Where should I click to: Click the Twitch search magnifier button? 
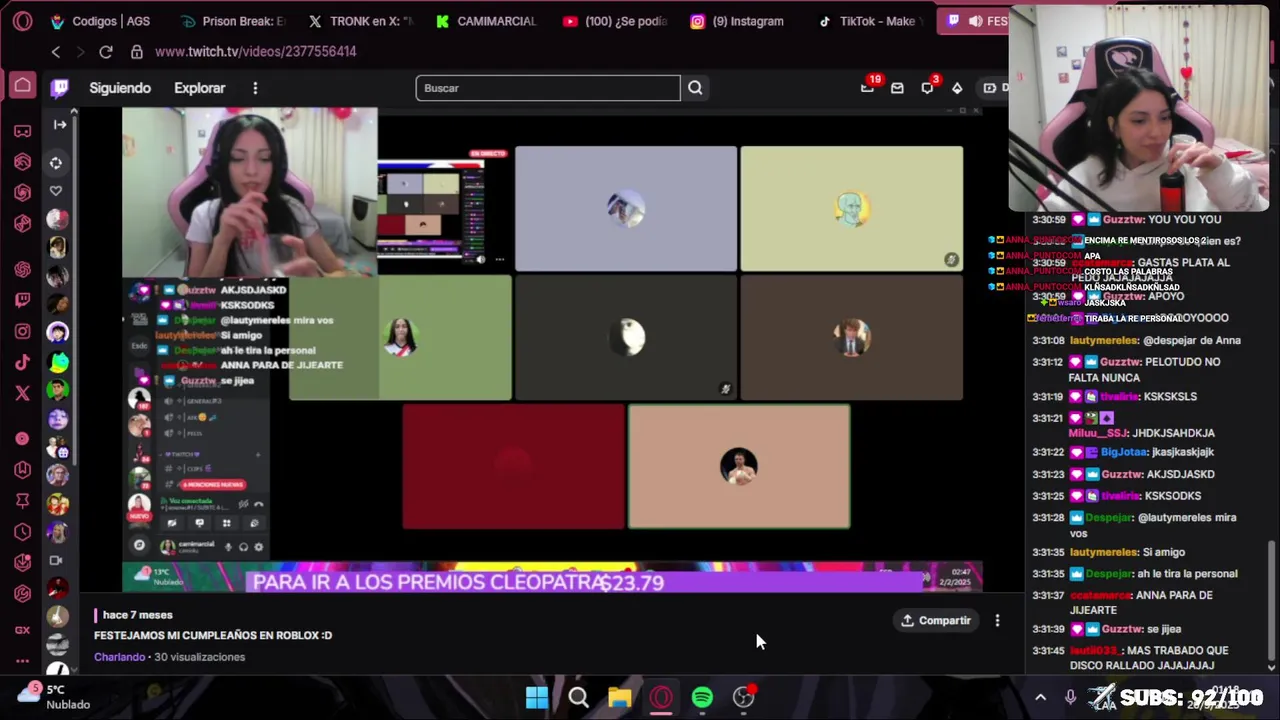tap(695, 88)
